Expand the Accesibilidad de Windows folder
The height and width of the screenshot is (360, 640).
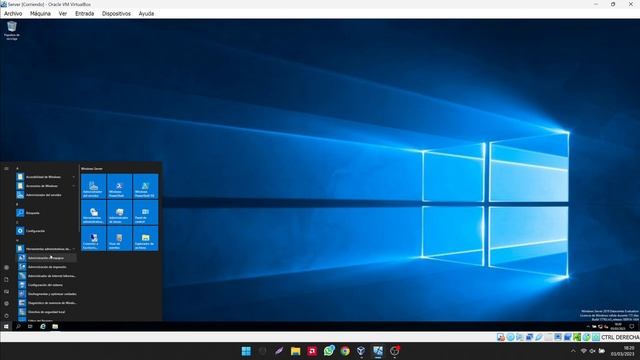[x=46, y=177]
